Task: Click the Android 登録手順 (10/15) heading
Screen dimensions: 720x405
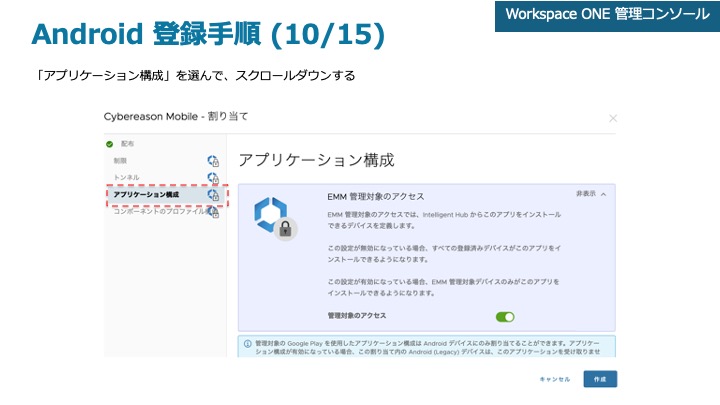Action: [208, 34]
